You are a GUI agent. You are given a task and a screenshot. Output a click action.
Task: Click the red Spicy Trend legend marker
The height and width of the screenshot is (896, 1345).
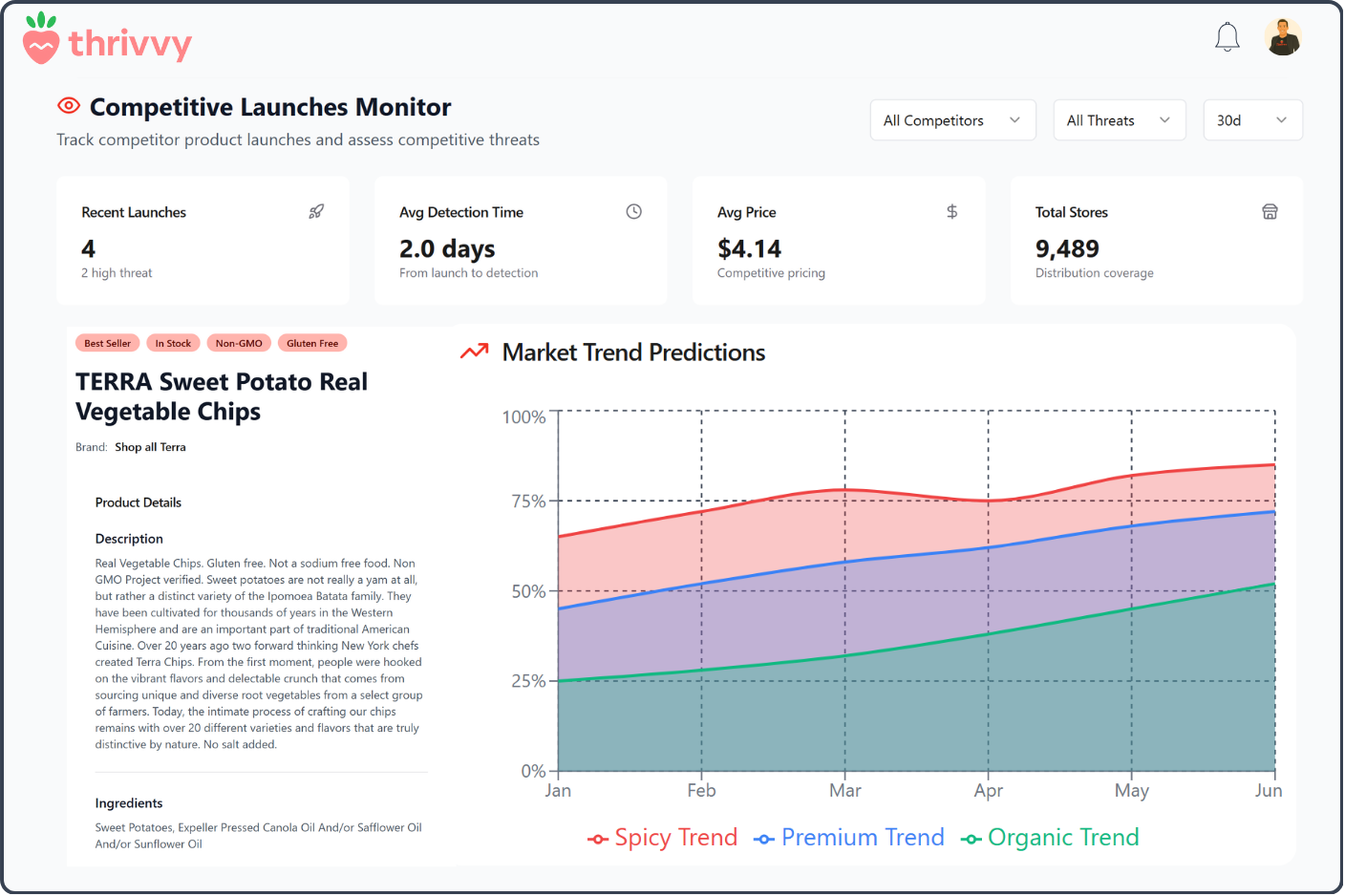pyautogui.click(x=597, y=838)
